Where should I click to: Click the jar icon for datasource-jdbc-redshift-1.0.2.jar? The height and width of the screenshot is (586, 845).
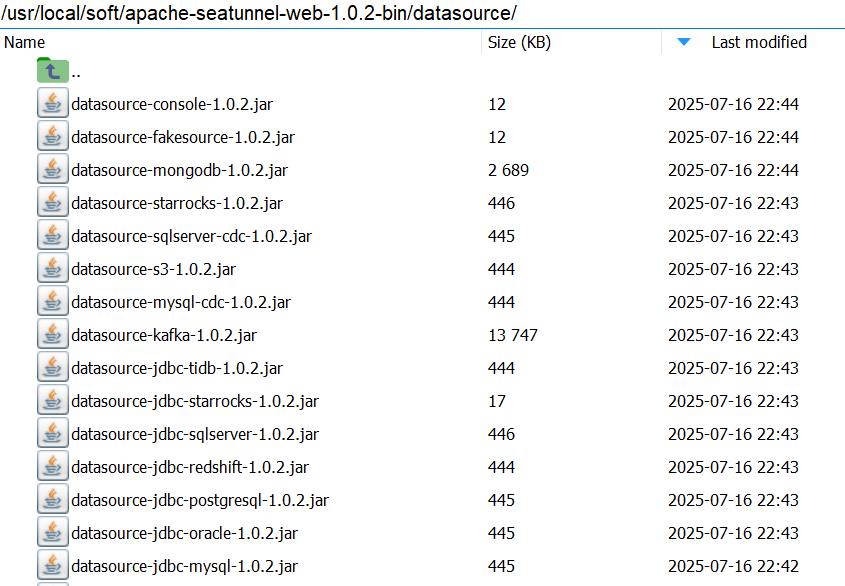click(53, 466)
